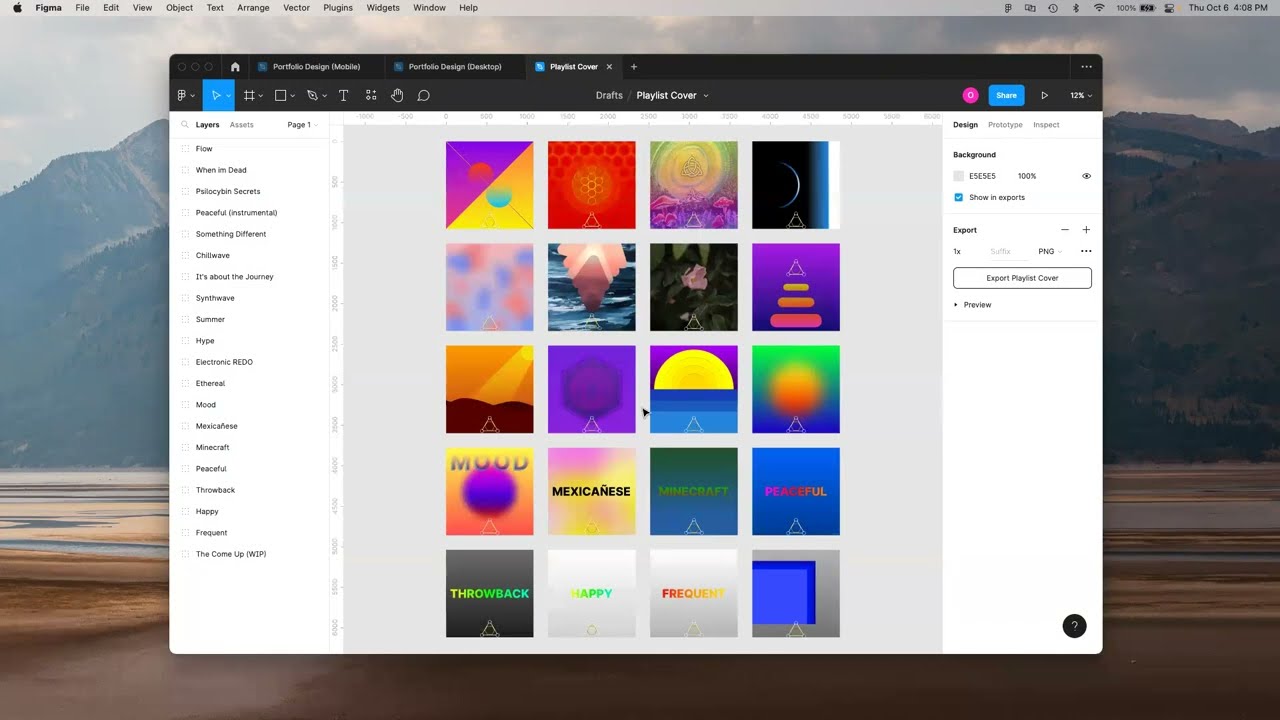Open export settings ellipsis menu
Image resolution: width=1280 pixels, height=720 pixels.
coord(1086,251)
